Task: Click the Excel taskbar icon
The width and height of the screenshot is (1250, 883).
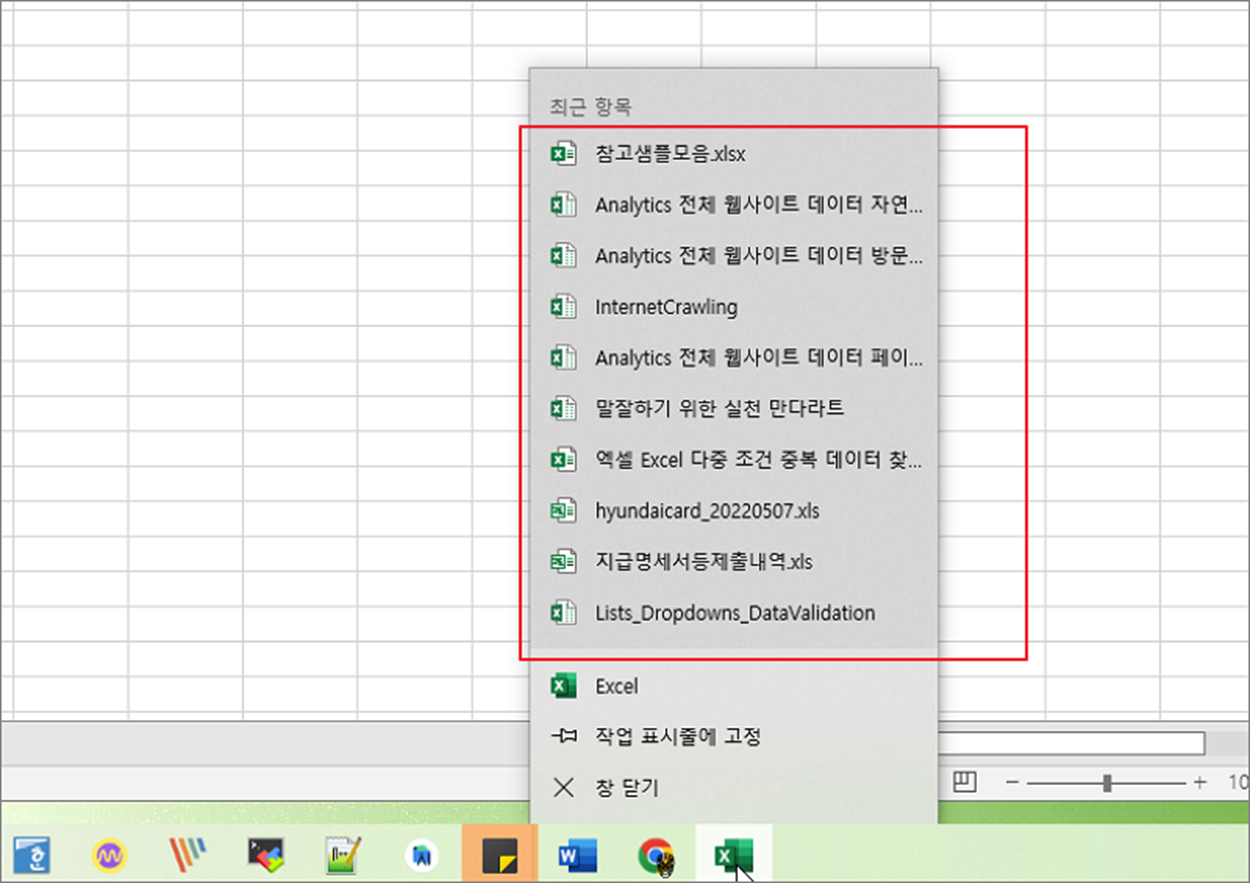Action: coord(734,855)
